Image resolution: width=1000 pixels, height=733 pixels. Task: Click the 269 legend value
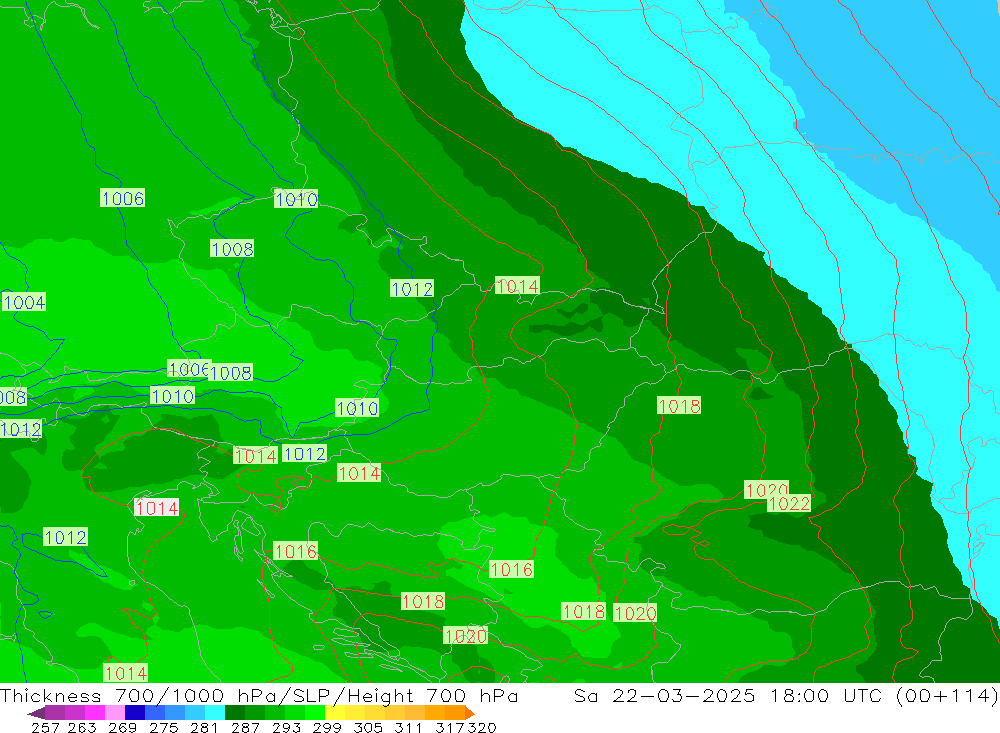[x=122, y=727]
